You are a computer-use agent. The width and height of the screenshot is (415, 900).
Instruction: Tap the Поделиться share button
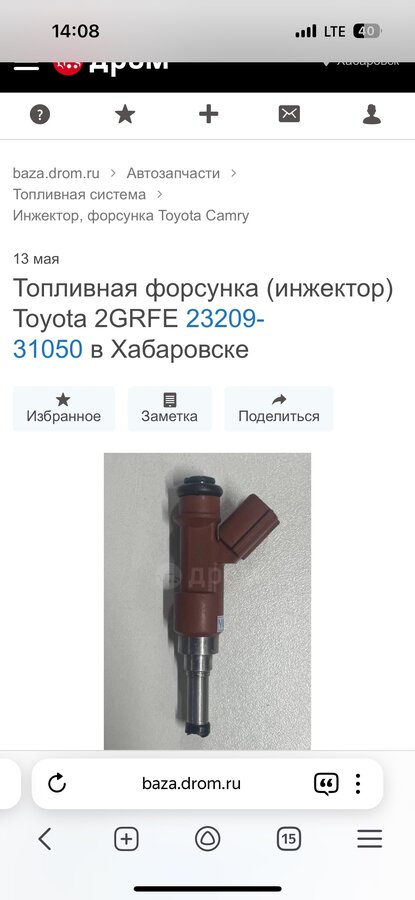pyautogui.click(x=279, y=409)
